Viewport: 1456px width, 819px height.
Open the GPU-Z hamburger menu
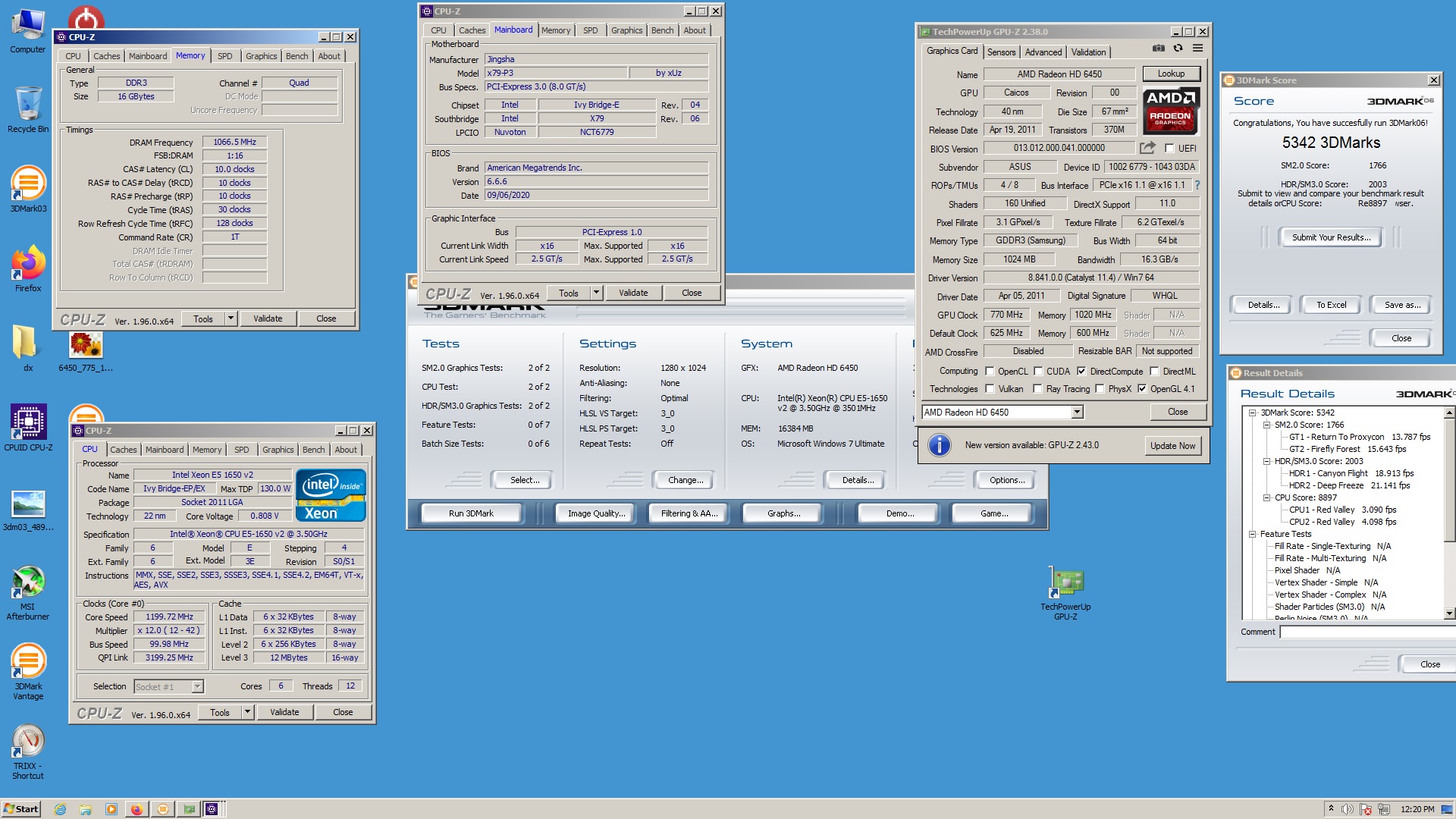1197,48
